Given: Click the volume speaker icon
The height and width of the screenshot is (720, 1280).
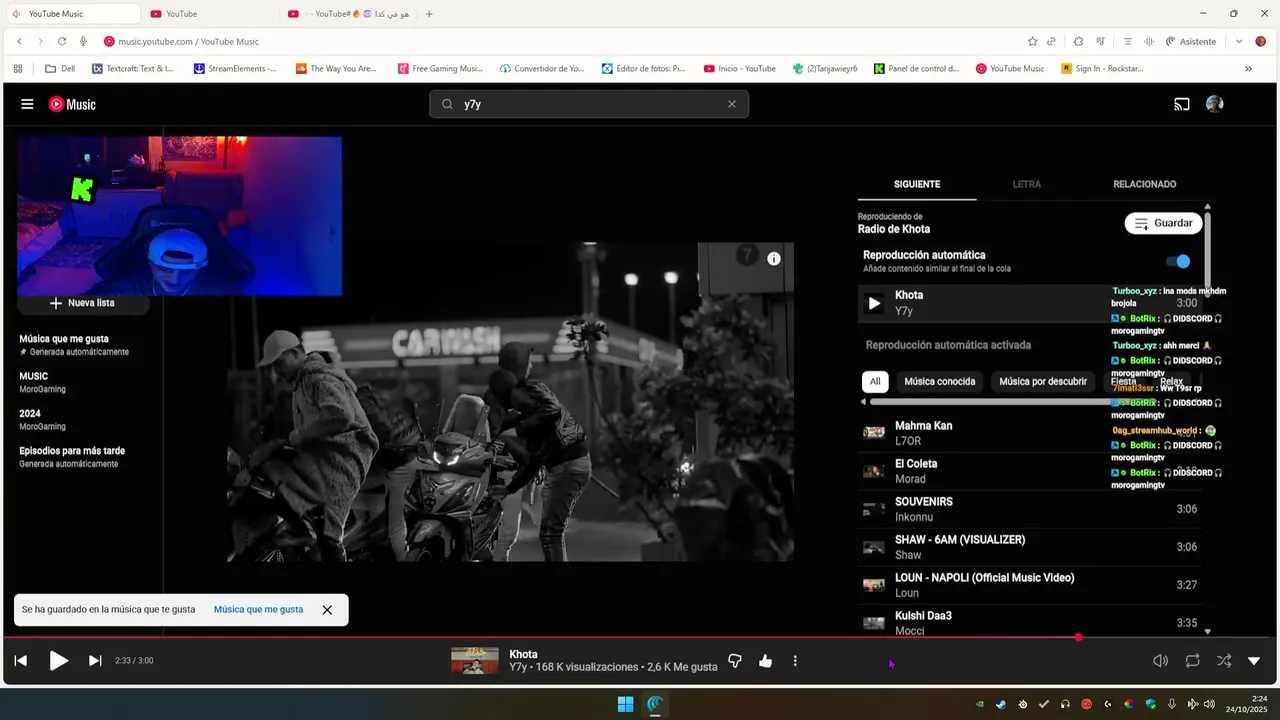Looking at the screenshot, I should pos(1160,661).
